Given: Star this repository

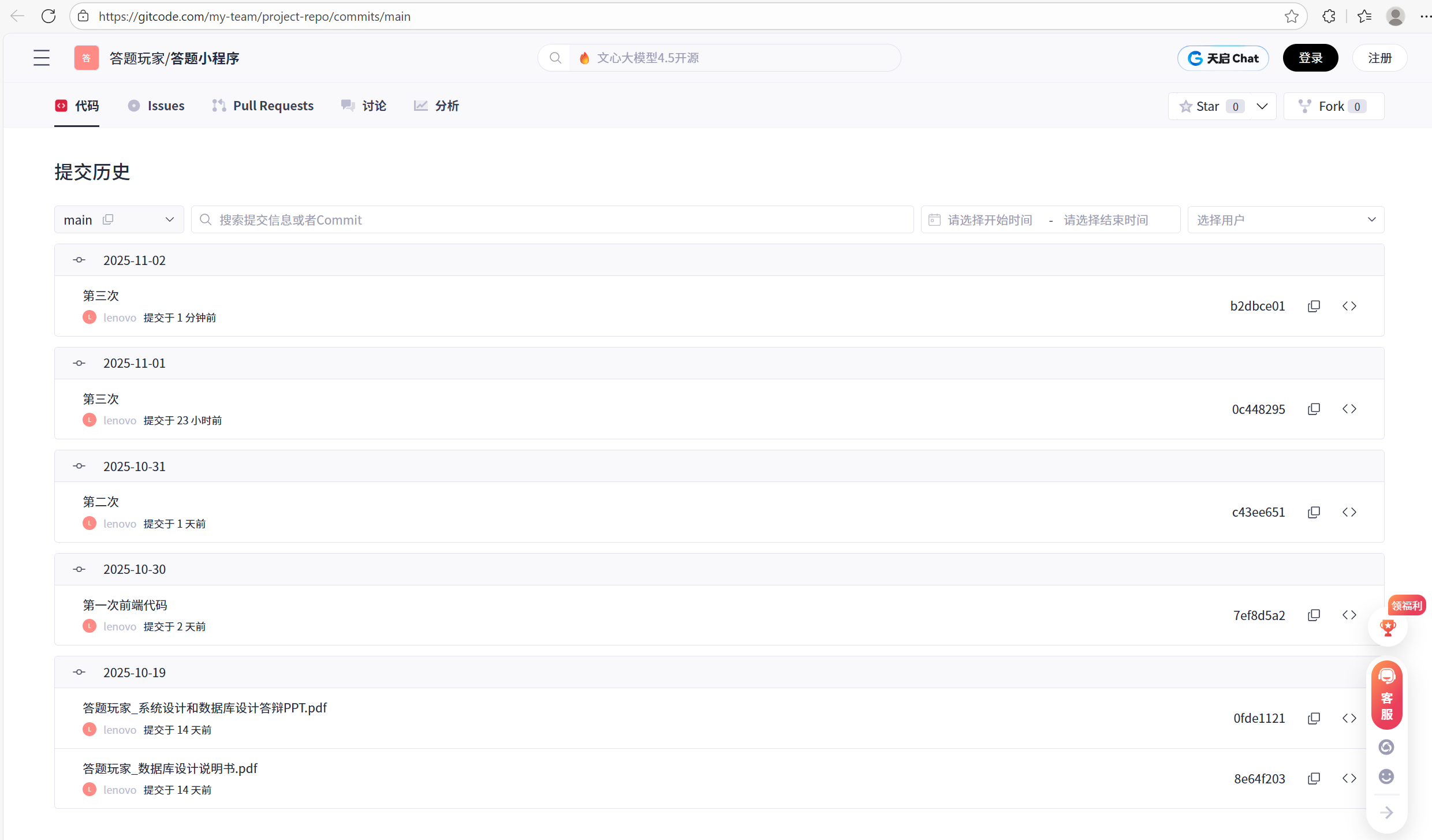Looking at the screenshot, I should point(1209,106).
